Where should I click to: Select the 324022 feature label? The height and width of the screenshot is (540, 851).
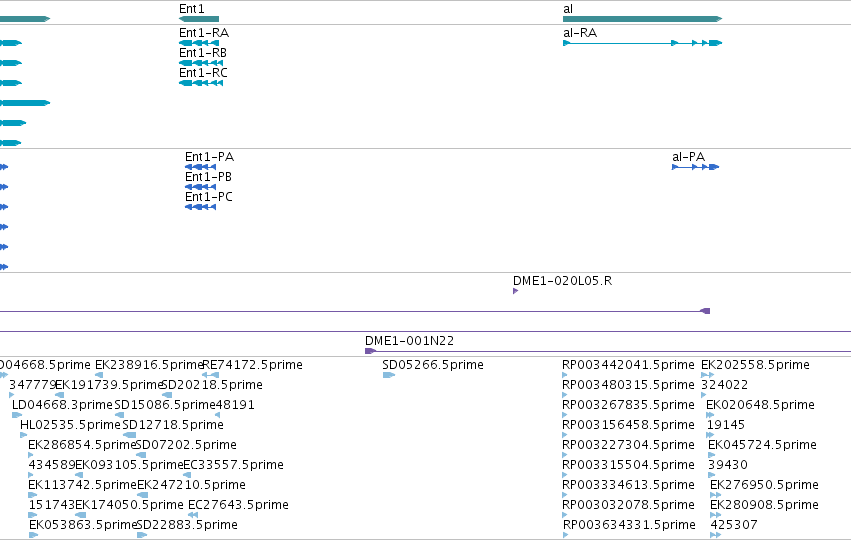click(724, 385)
